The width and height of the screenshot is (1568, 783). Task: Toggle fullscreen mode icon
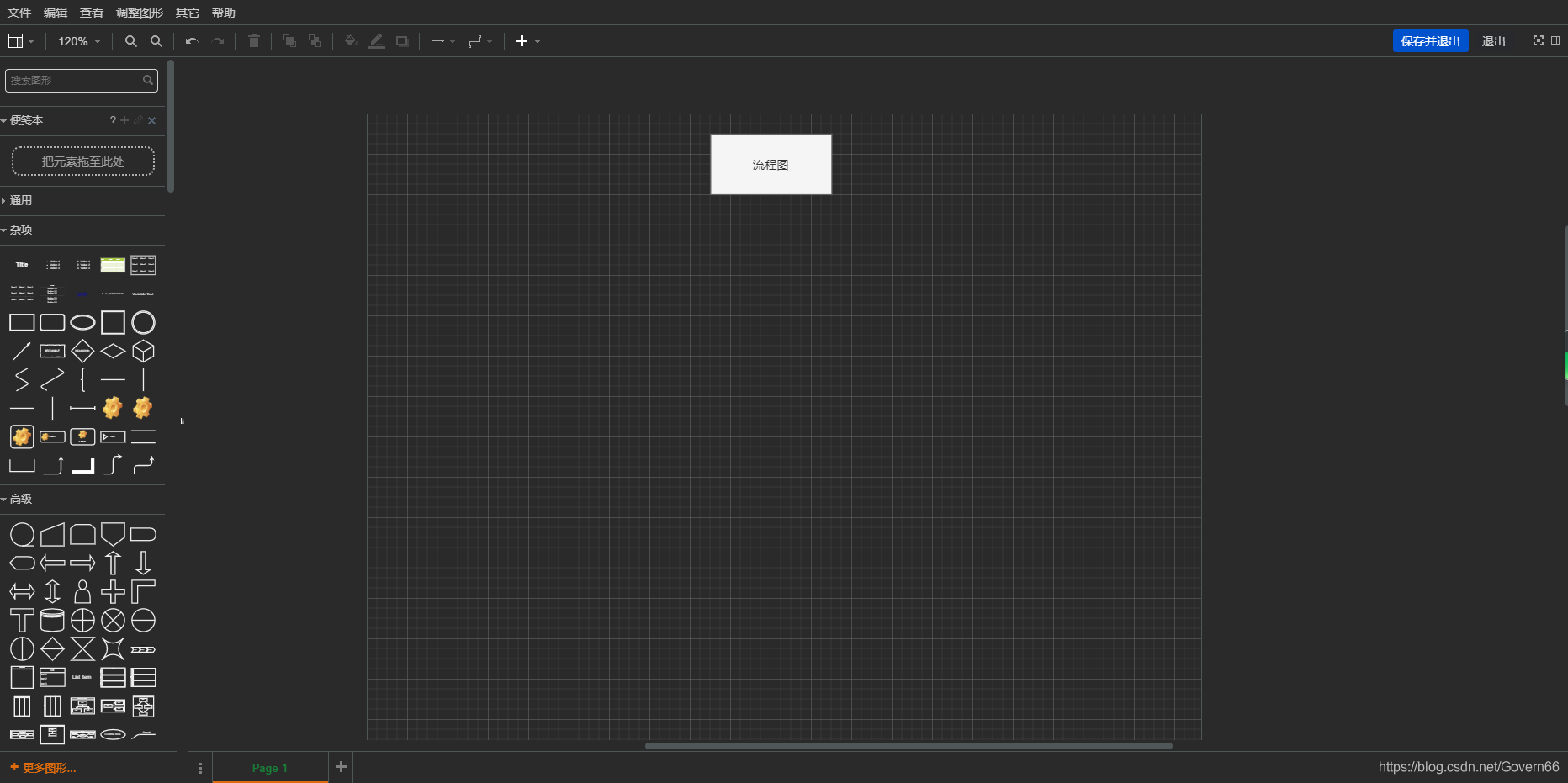click(x=1539, y=40)
